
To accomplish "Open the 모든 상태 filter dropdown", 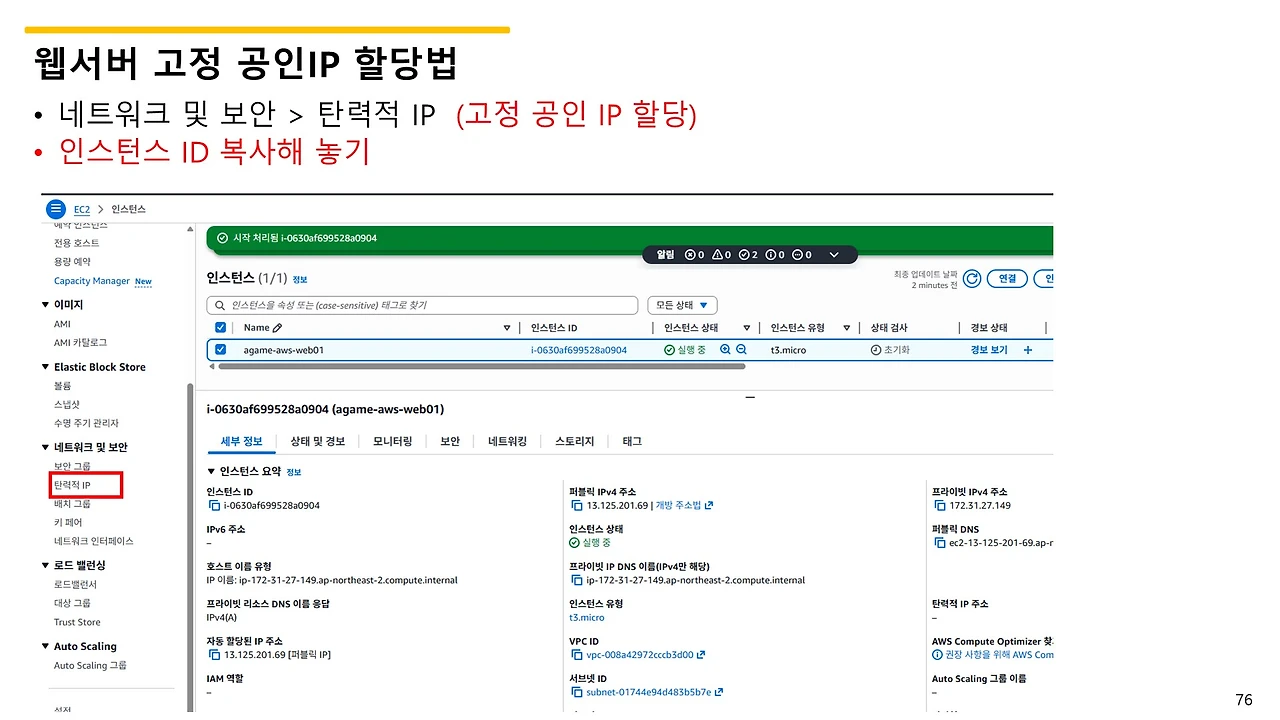I will pos(680,304).
